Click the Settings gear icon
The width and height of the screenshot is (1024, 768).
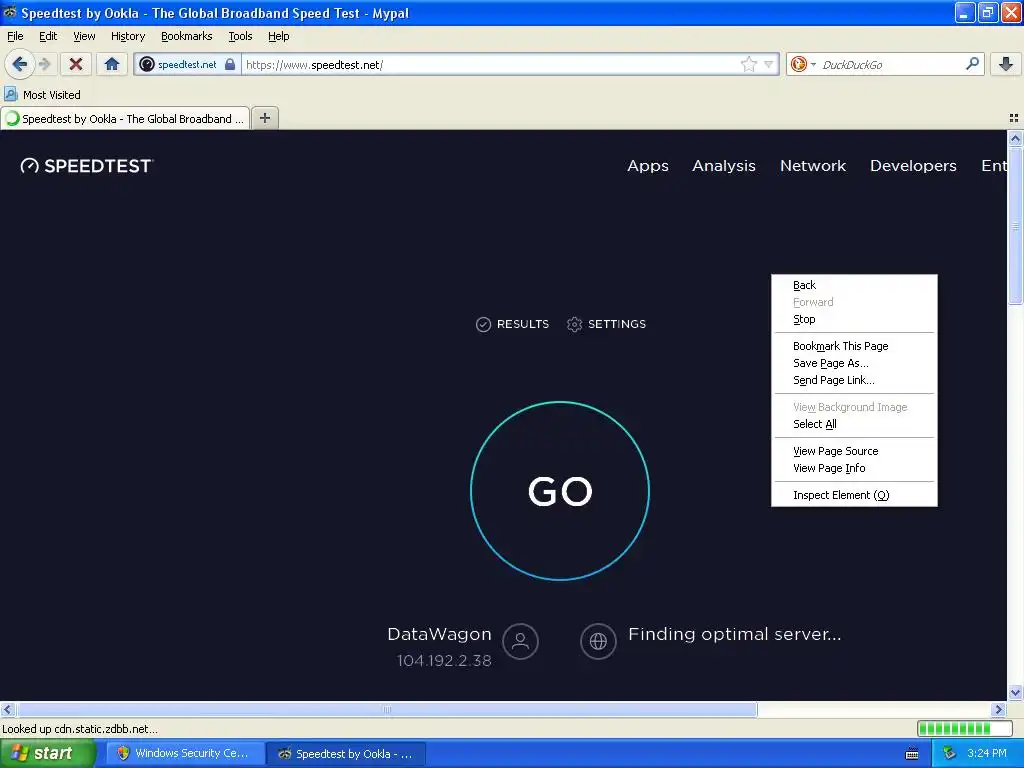click(574, 325)
